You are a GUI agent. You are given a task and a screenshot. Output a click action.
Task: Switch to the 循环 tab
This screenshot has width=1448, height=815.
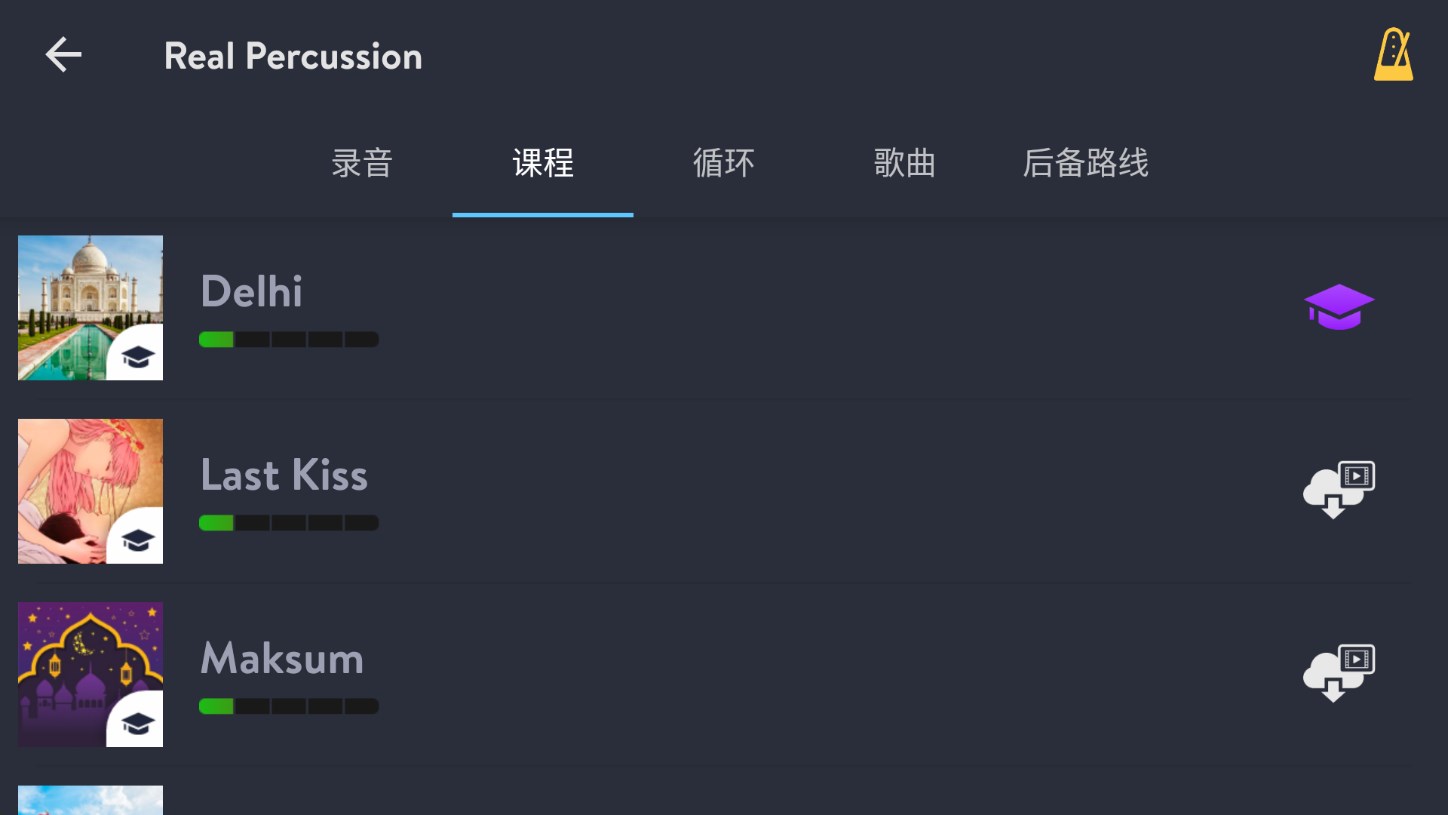723,163
